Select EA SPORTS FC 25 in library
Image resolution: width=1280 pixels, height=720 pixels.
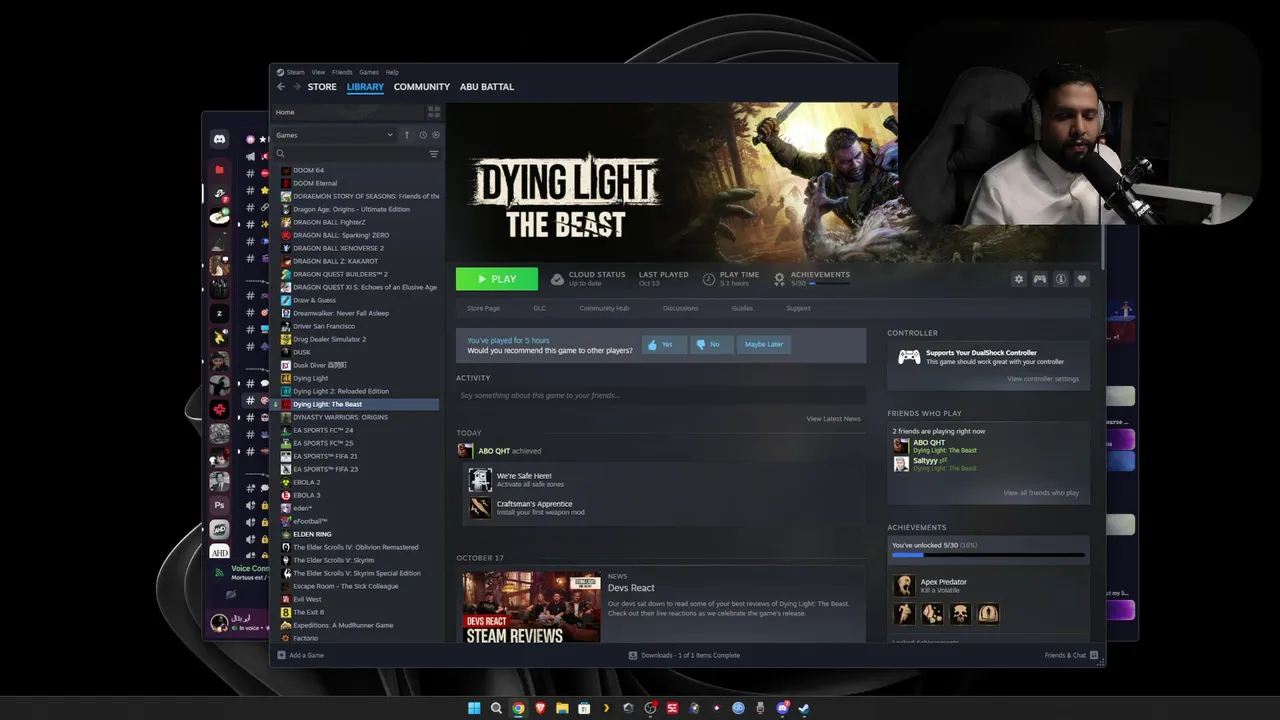[323, 443]
